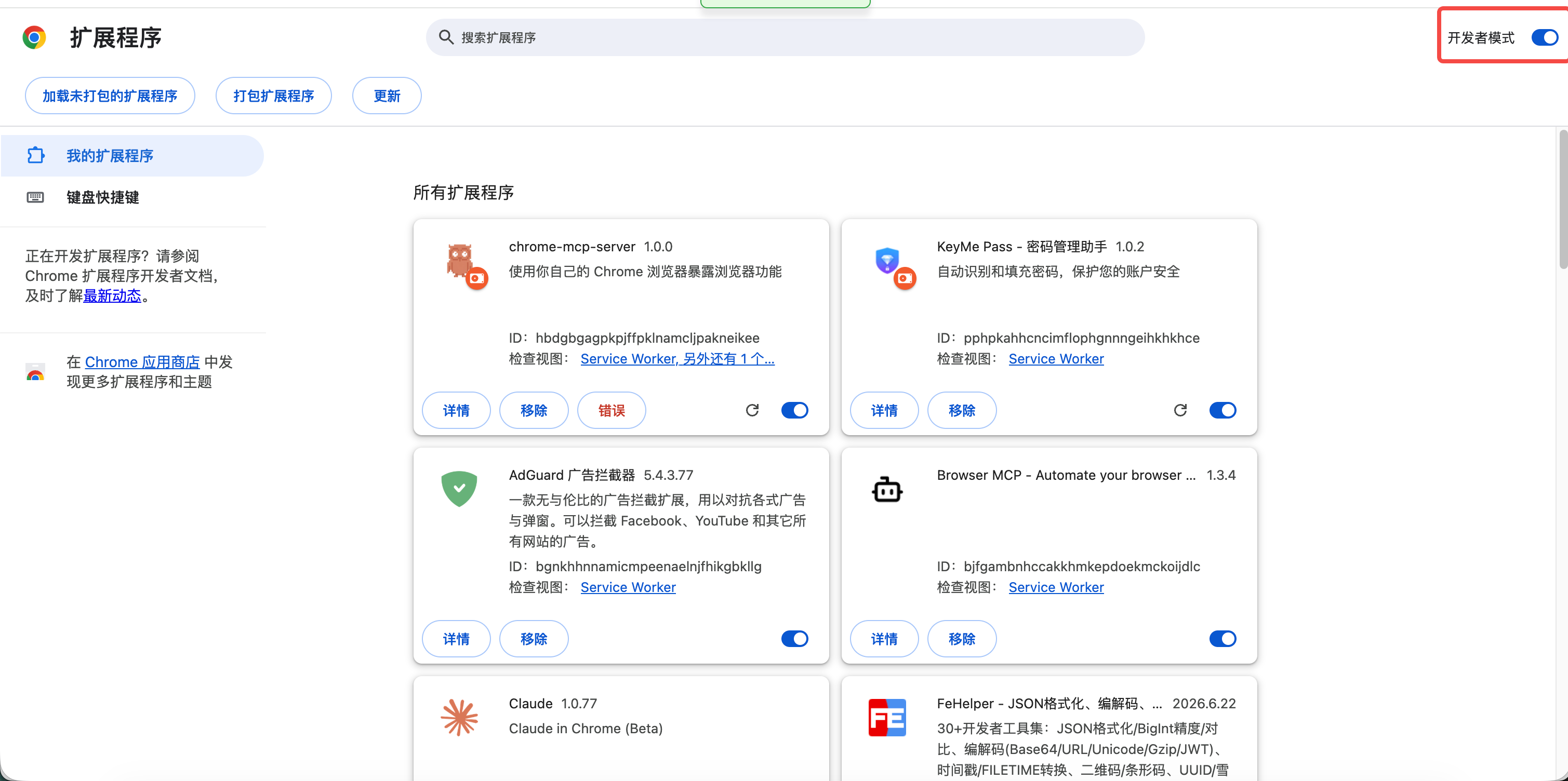The height and width of the screenshot is (781, 1568).
Task: Click KeyMe Pass ID pphpkahhcncimflophgnnngeihkhkhce
Action: [1082, 338]
